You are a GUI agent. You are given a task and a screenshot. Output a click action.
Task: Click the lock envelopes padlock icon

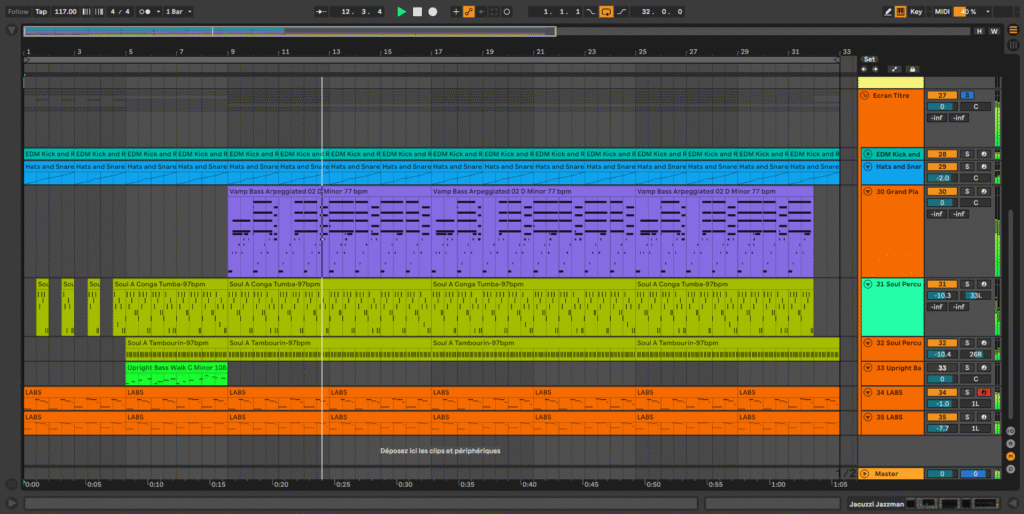(x=912, y=69)
